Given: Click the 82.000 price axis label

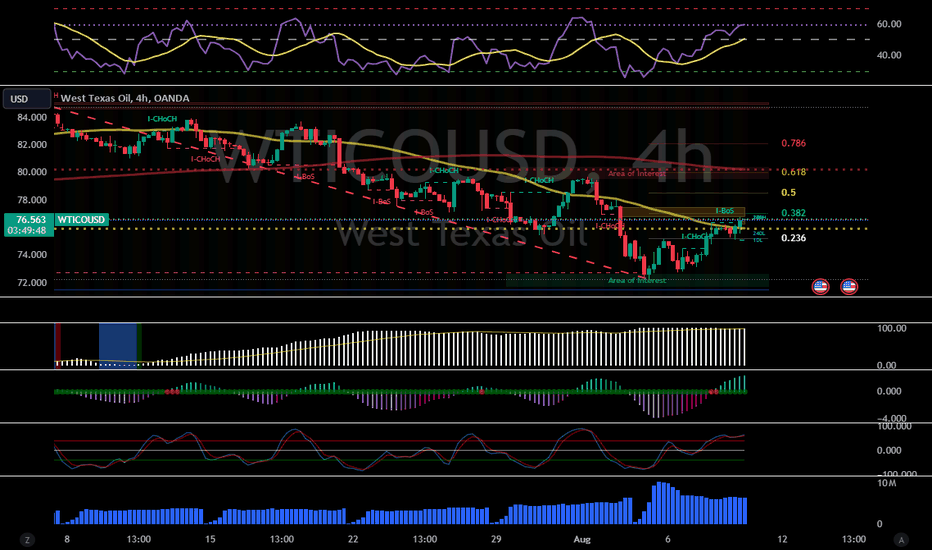Looking at the screenshot, I should (32, 144).
